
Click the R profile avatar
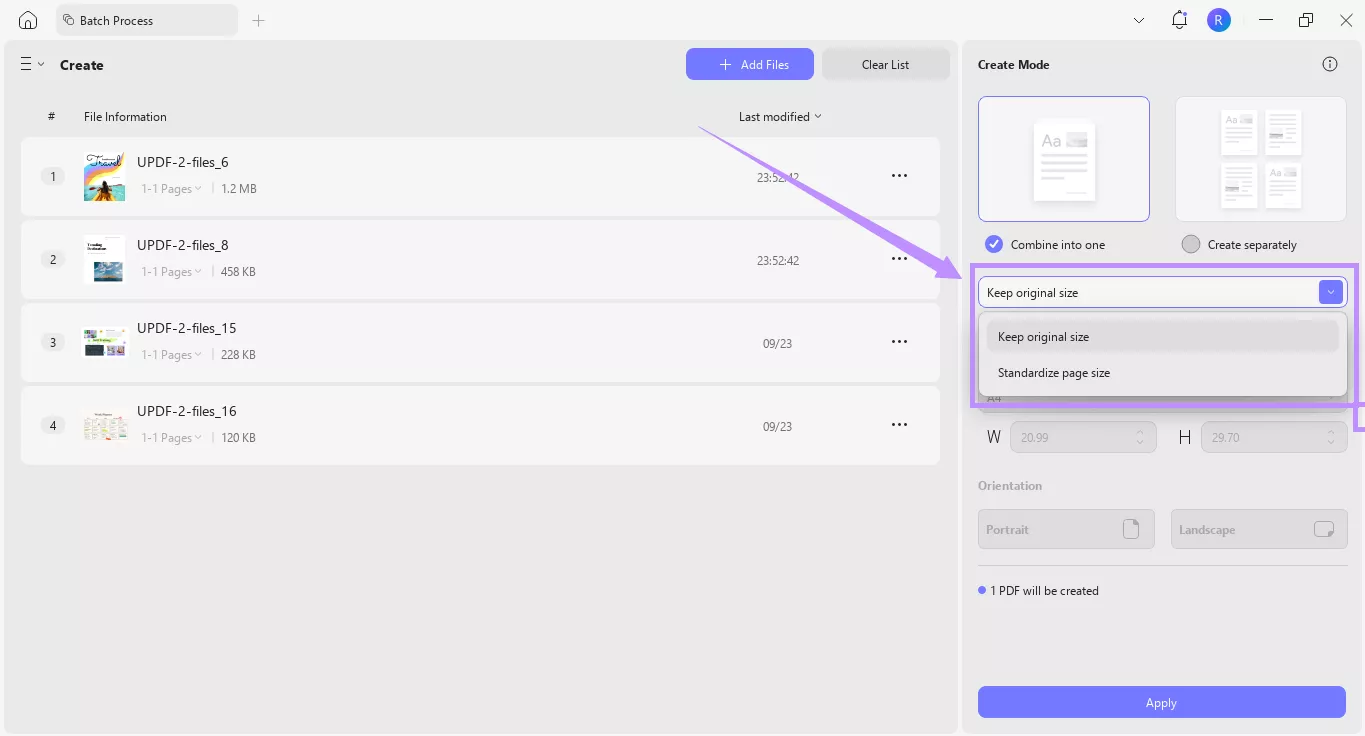tap(1218, 19)
